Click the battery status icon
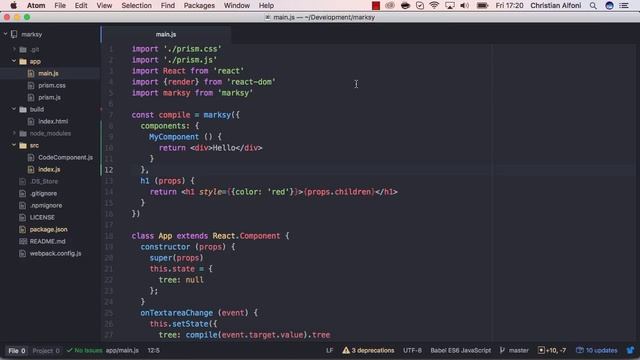The width and height of the screenshot is (640, 360). 482,5
